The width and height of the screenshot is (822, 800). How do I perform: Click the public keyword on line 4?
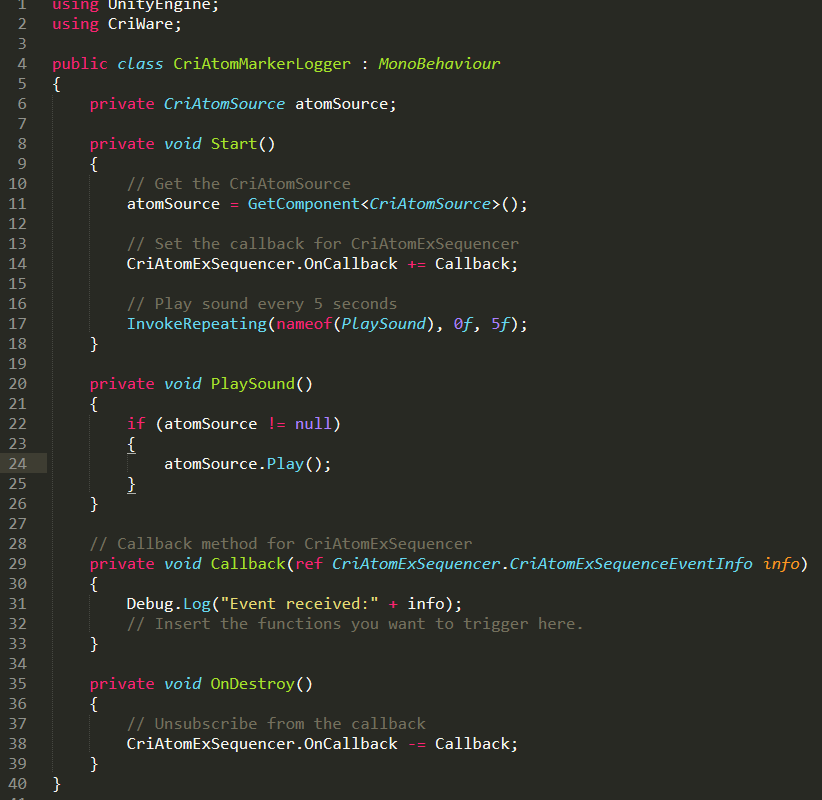pyautogui.click(x=80, y=63)
